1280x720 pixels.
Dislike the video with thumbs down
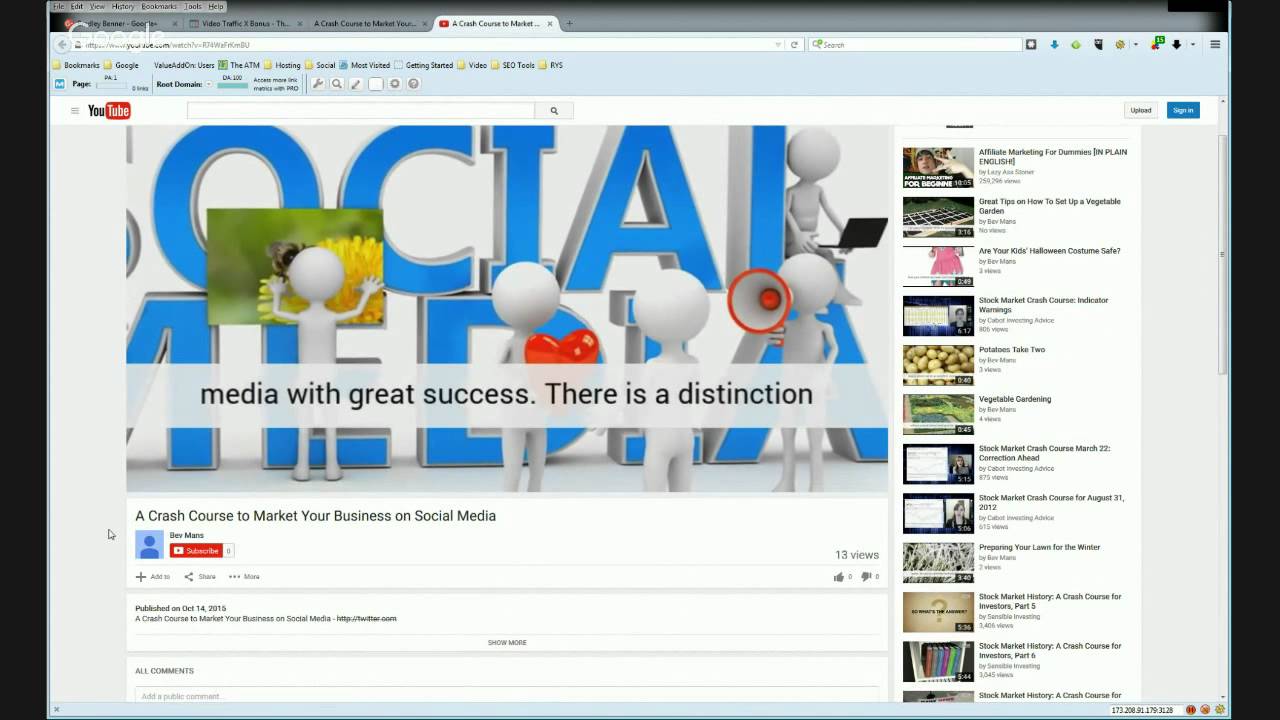pos(866,577)
